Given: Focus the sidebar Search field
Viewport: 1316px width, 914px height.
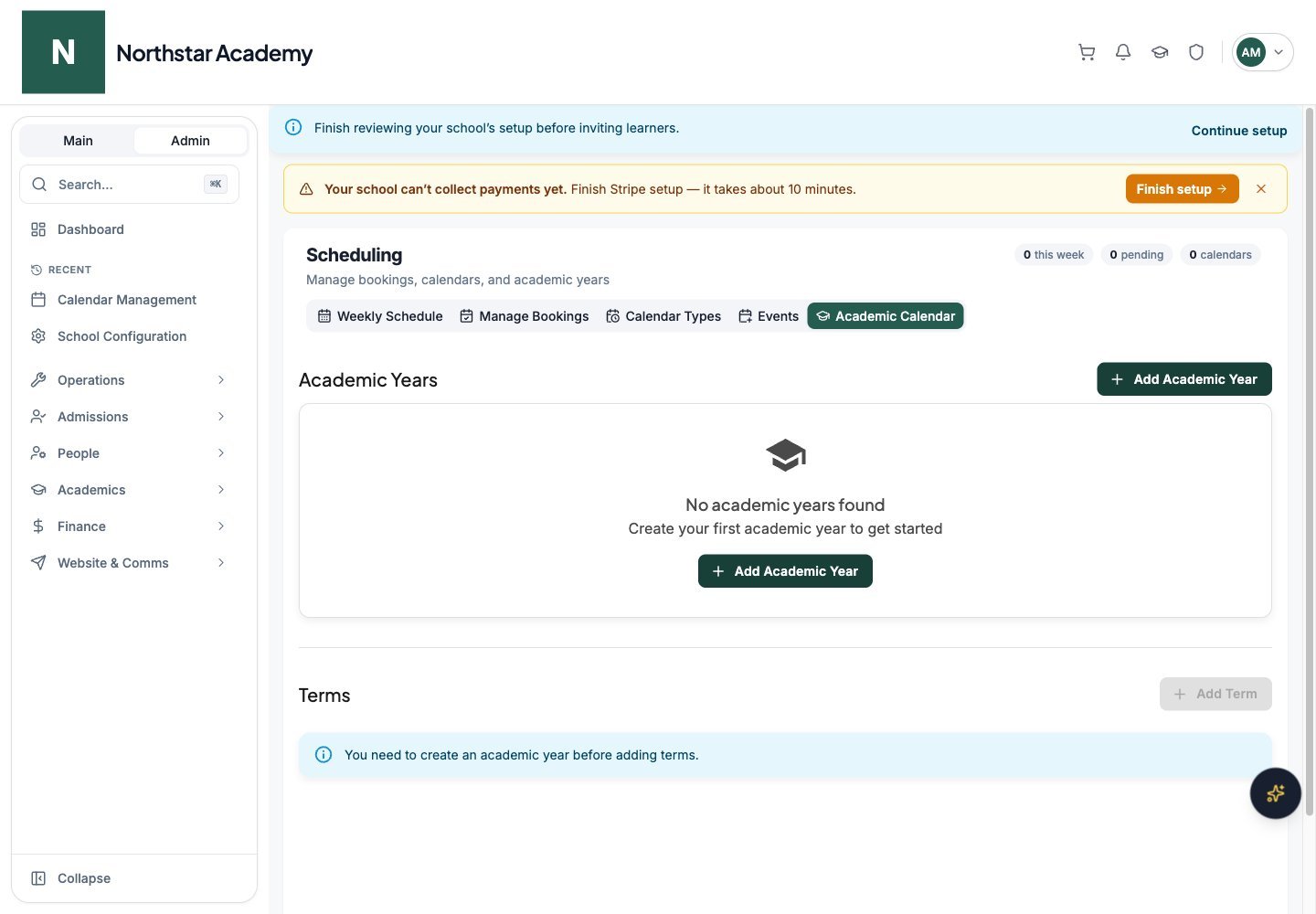Looking at the screenshot, I should pyautogui.click(x=129, y=185).
